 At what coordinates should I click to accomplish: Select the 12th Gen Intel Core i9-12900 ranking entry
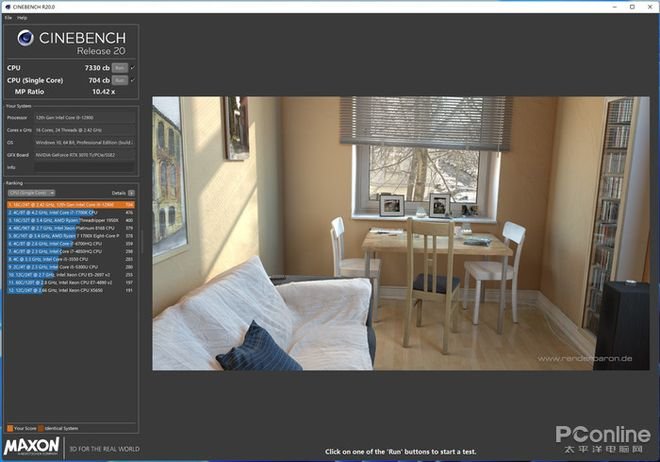(x=70, y=205)
